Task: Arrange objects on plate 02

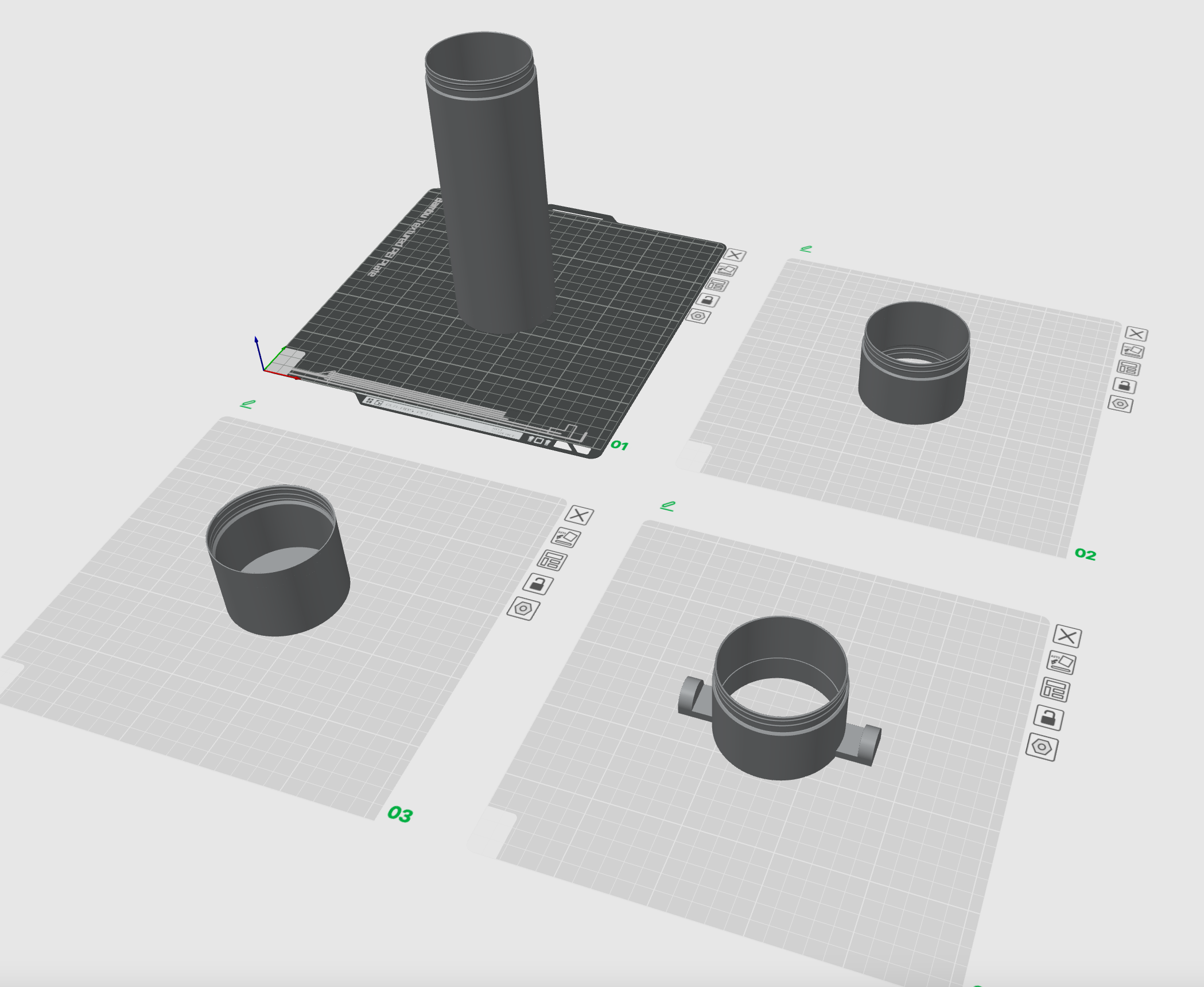Action: pos(1128,368)
